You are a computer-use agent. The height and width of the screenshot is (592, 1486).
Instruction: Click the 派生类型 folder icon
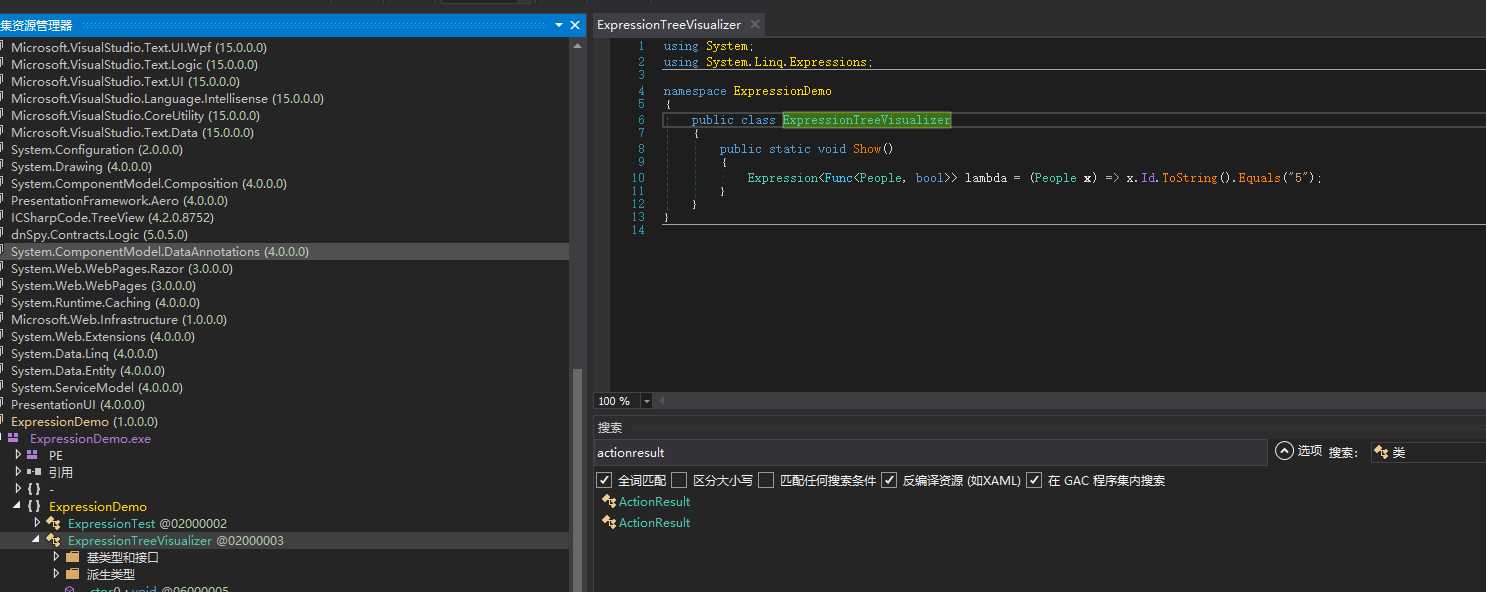72,574
